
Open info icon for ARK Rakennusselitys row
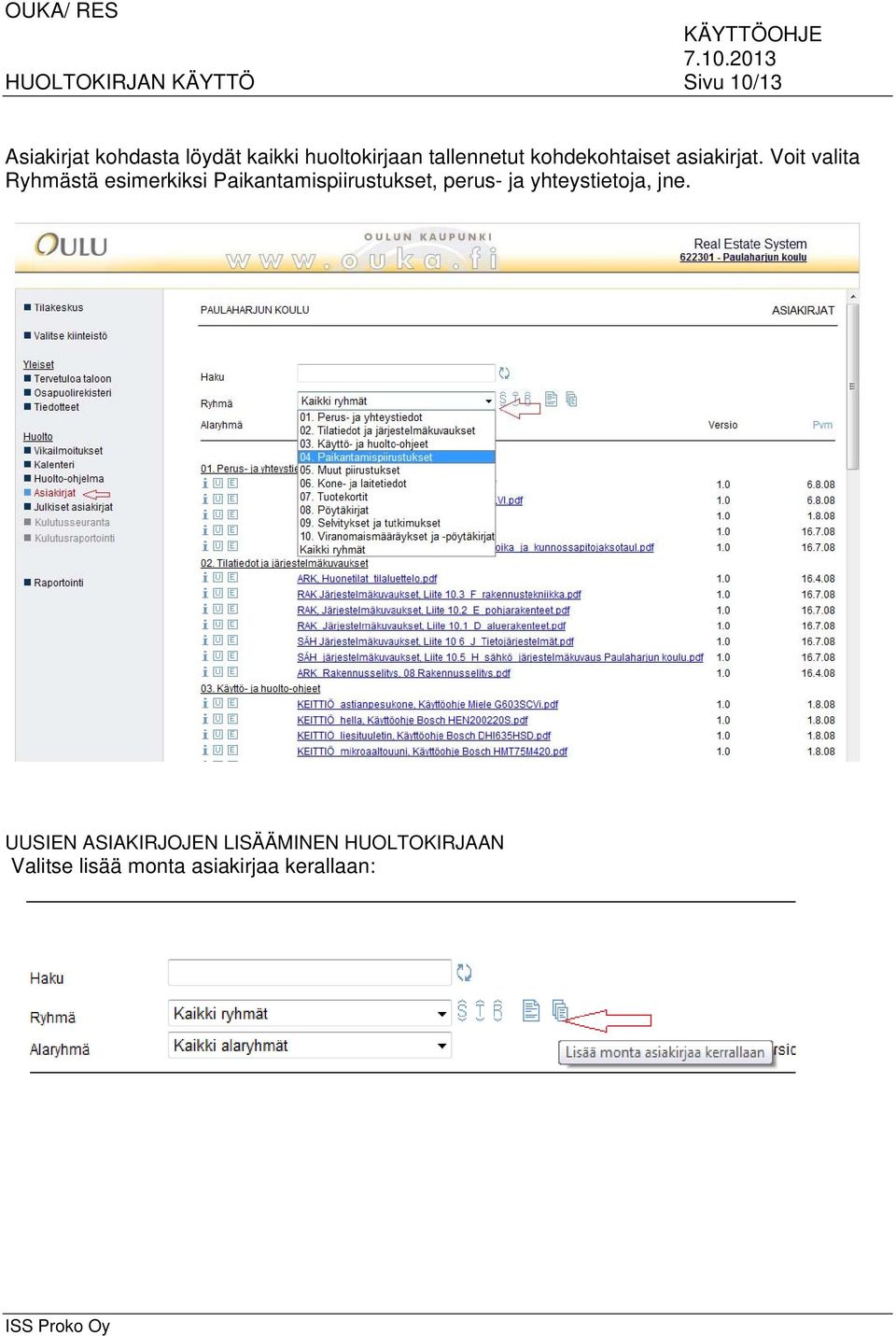pyautogui.click(x=205, y=672)
